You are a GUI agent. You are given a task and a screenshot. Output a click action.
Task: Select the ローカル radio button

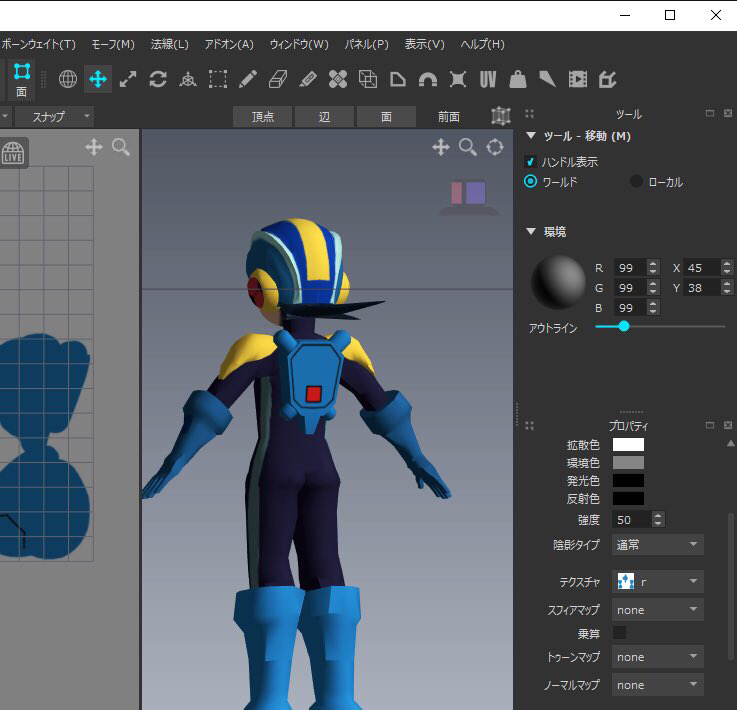coord(636,182)
